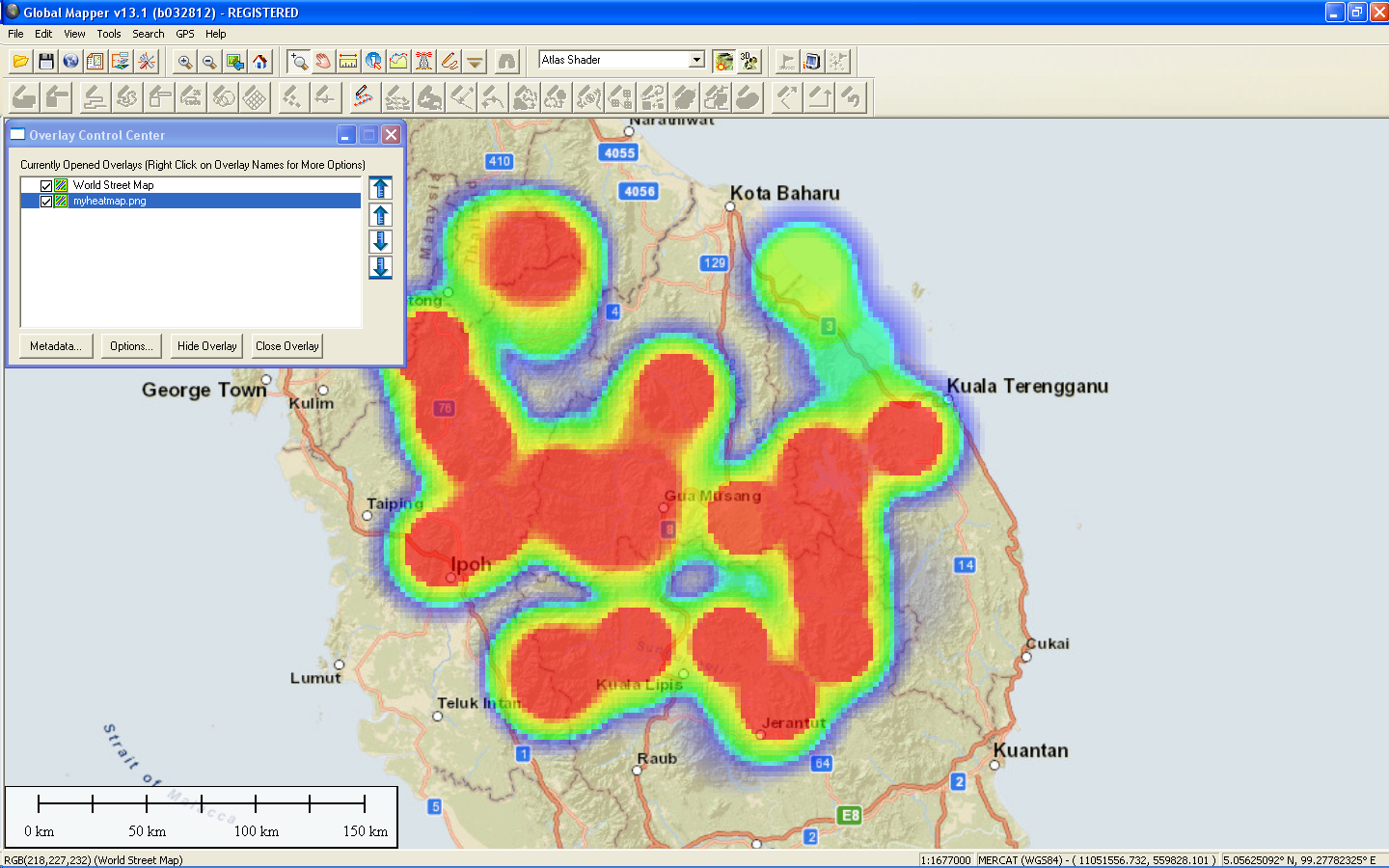Open the GPS menu
1389x868 pixels.
click(184, 33)
